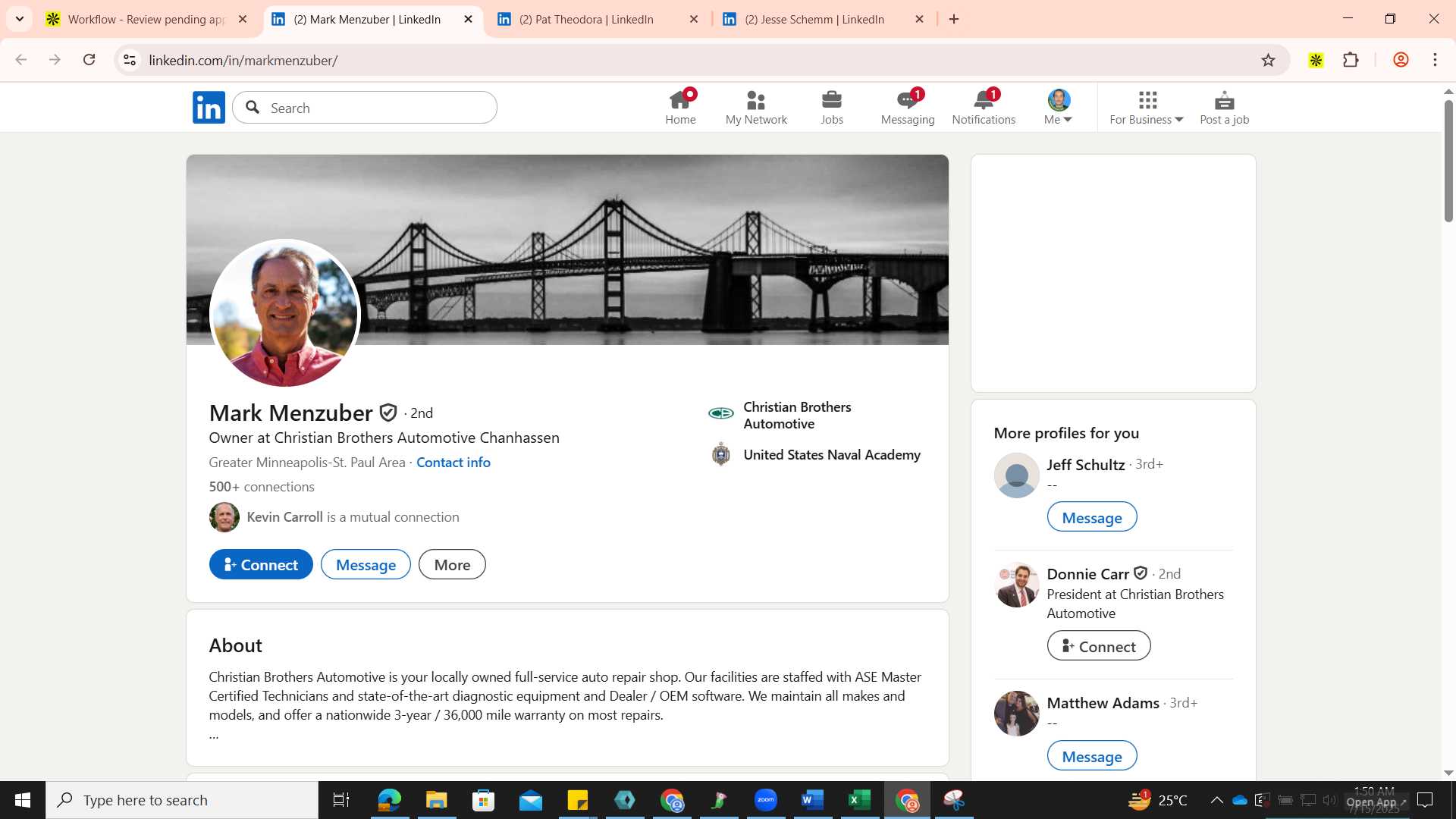Open Matthew Adams's suggested profile
The height and width of the screenshot is (819, 1456).
(x=1103, y=703)
